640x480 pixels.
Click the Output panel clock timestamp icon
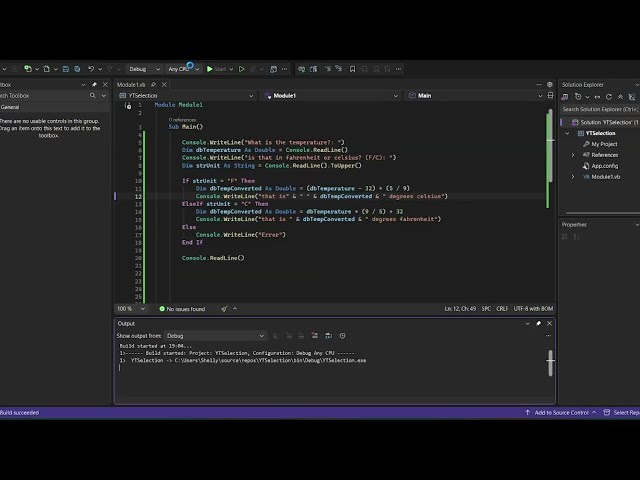(342, 336)
